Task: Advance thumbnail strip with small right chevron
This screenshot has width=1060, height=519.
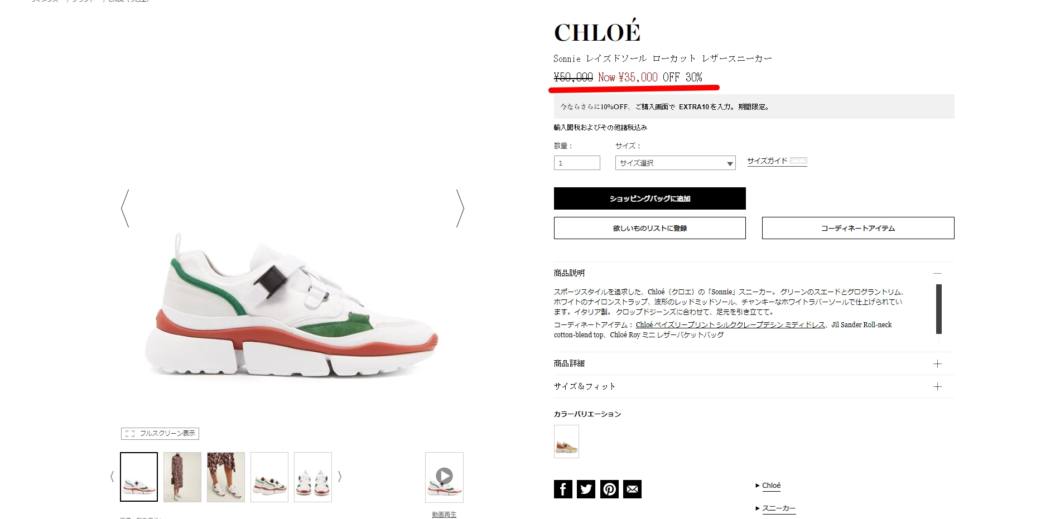Action: click(339, 476)
